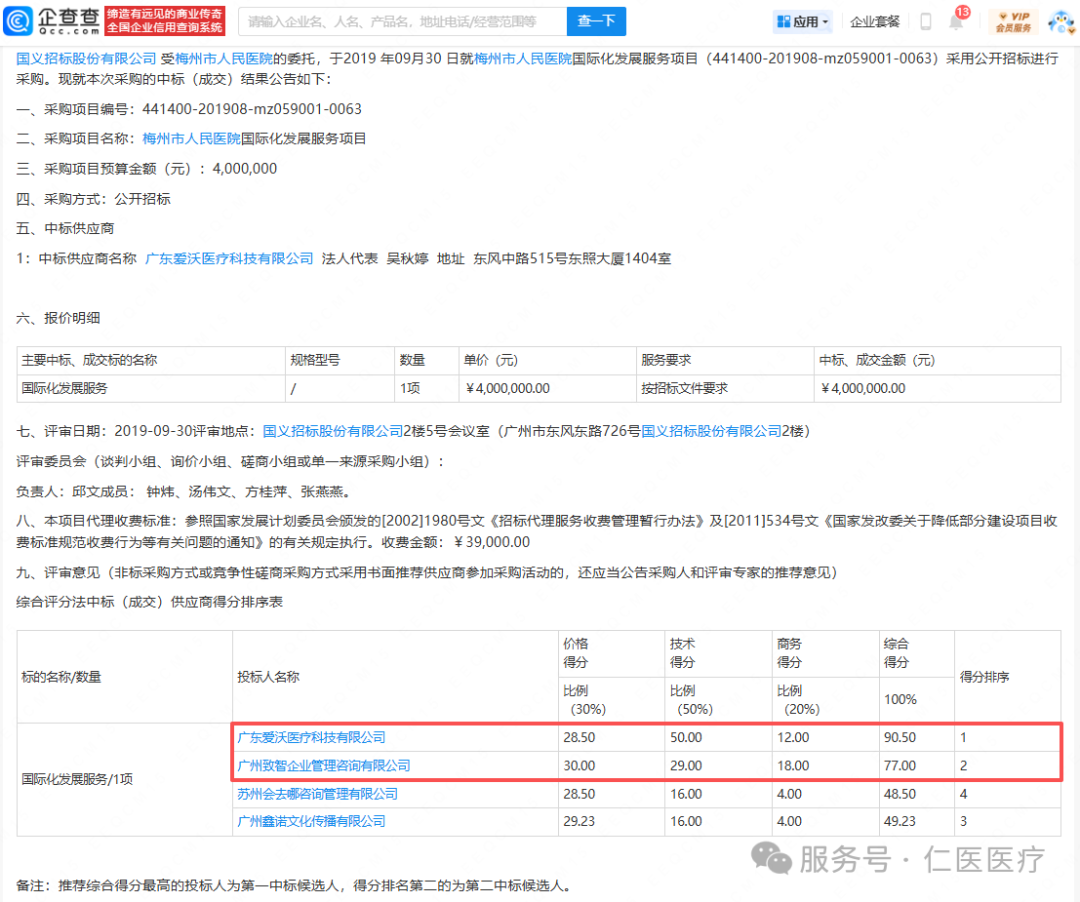Open 广东爱沃医疗科技有限公司 link in 中标供应商名称 line
This screenshot has height=902, width=1080.
coord(229,258)
